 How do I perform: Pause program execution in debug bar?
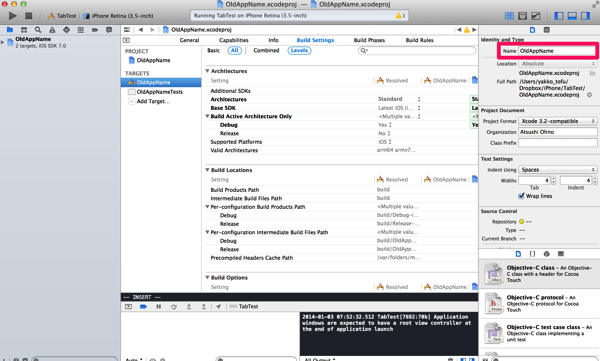click(158, 307)
